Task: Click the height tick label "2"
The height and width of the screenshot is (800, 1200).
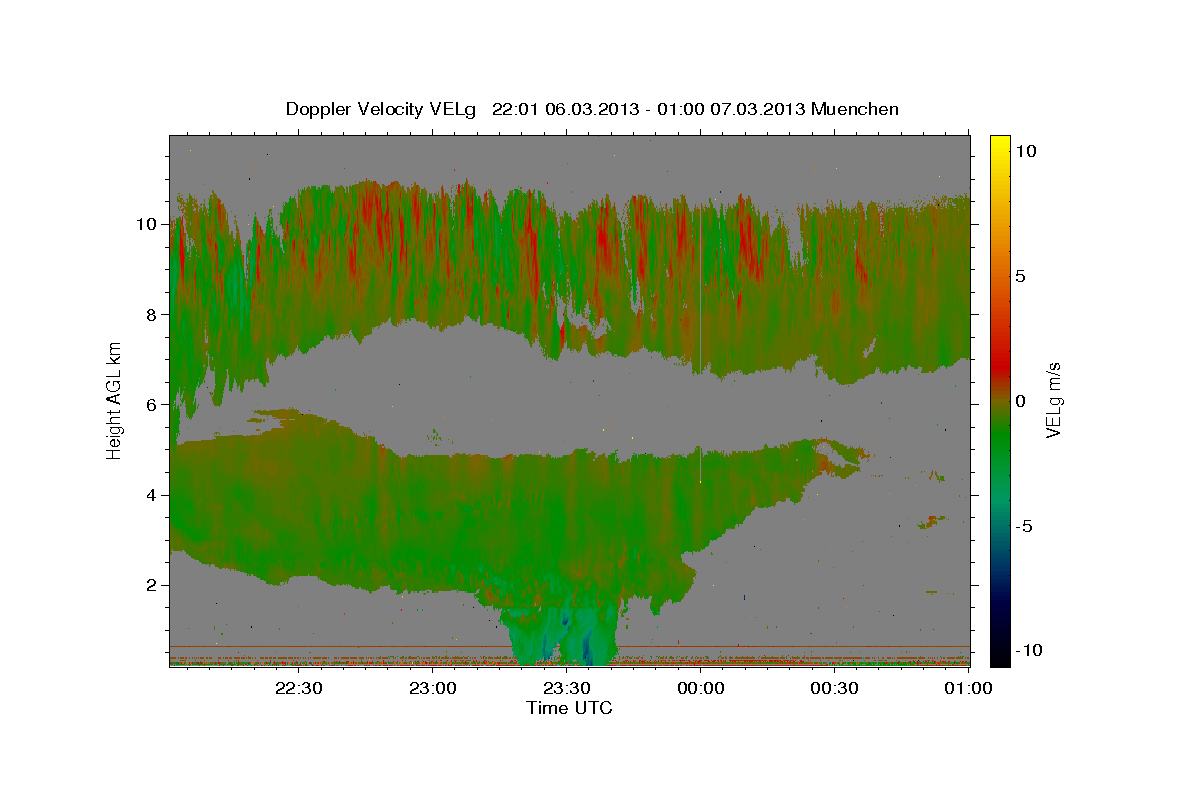Action: pos(153,585)
